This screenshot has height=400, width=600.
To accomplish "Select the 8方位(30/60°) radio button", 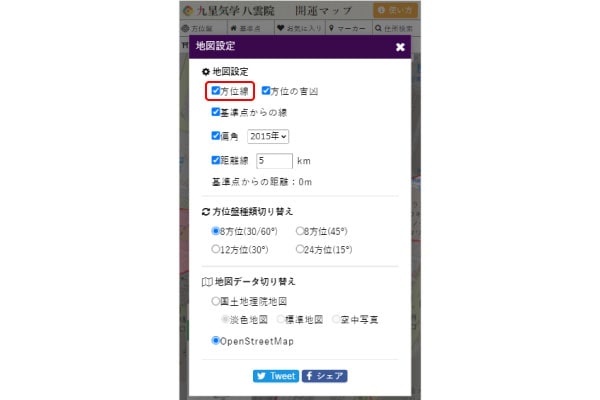I will (x=215, y=231).
